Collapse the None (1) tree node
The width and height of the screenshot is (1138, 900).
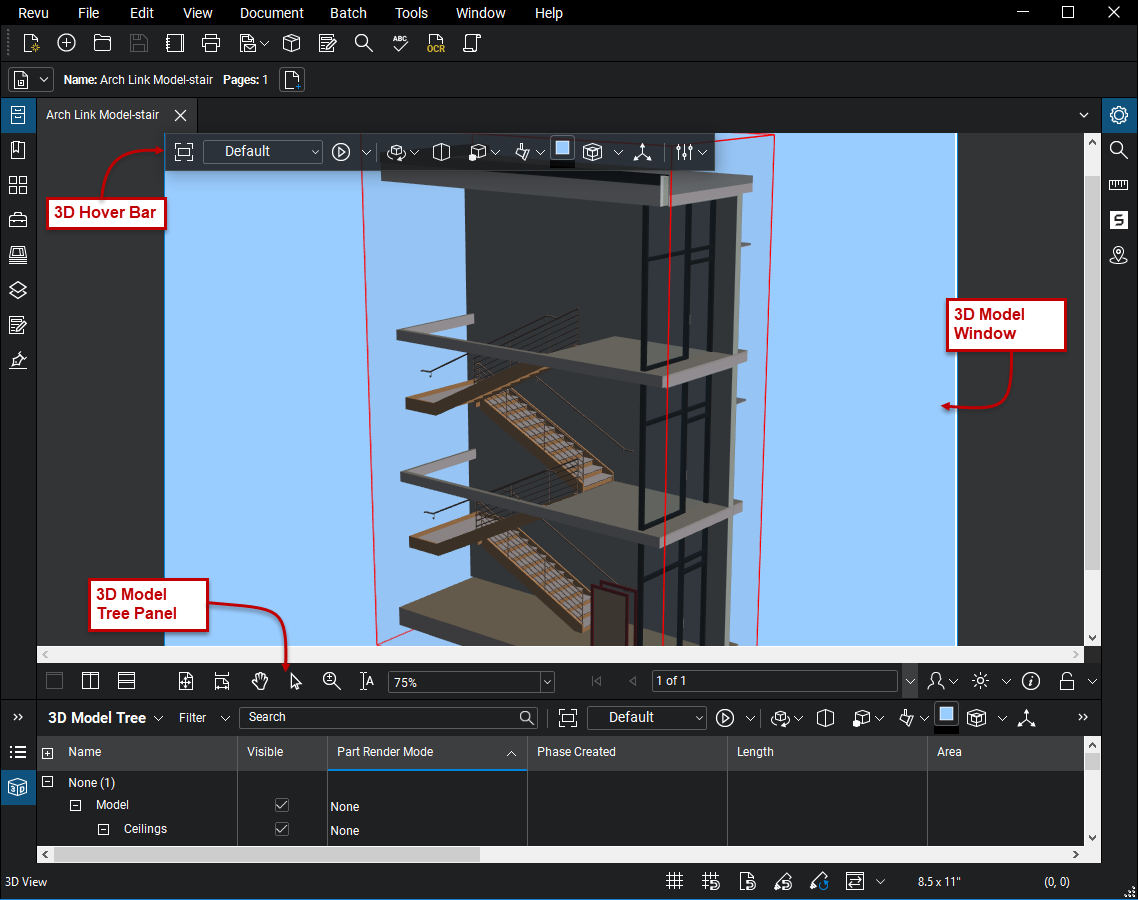point(47,783)
